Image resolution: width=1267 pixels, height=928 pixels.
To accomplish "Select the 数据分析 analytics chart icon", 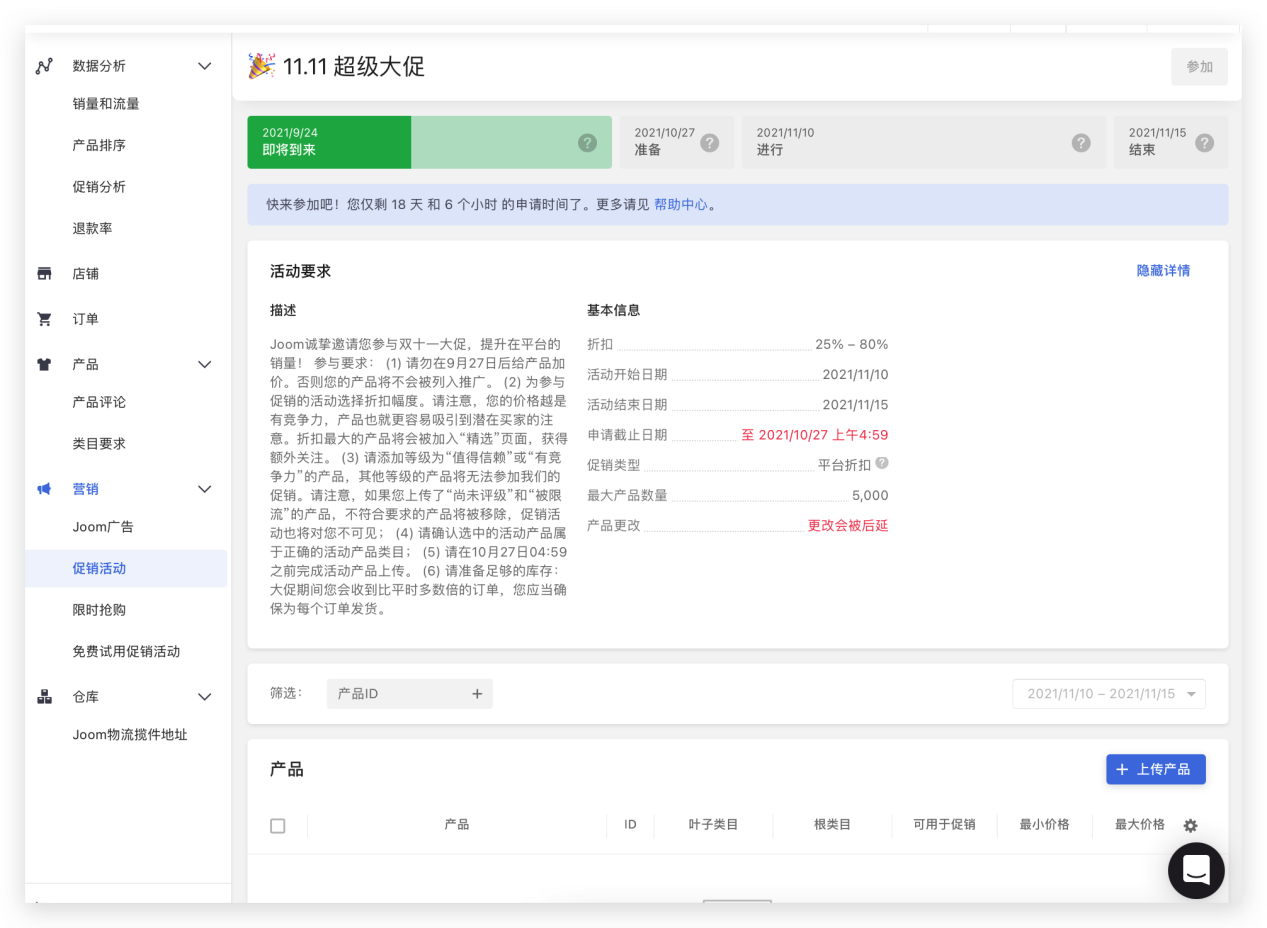I will 43,66.
